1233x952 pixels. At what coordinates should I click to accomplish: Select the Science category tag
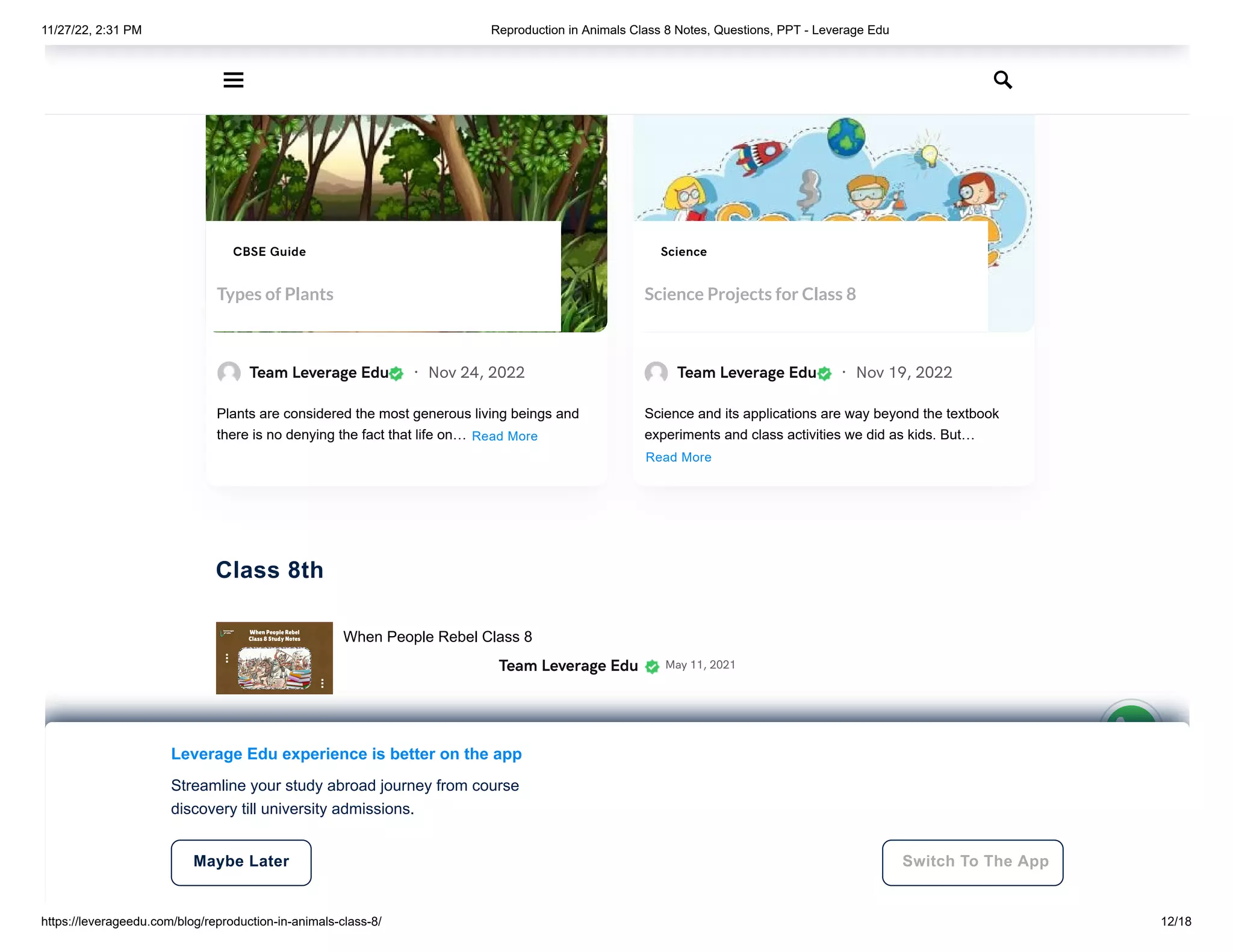click(x=684, y=252)
